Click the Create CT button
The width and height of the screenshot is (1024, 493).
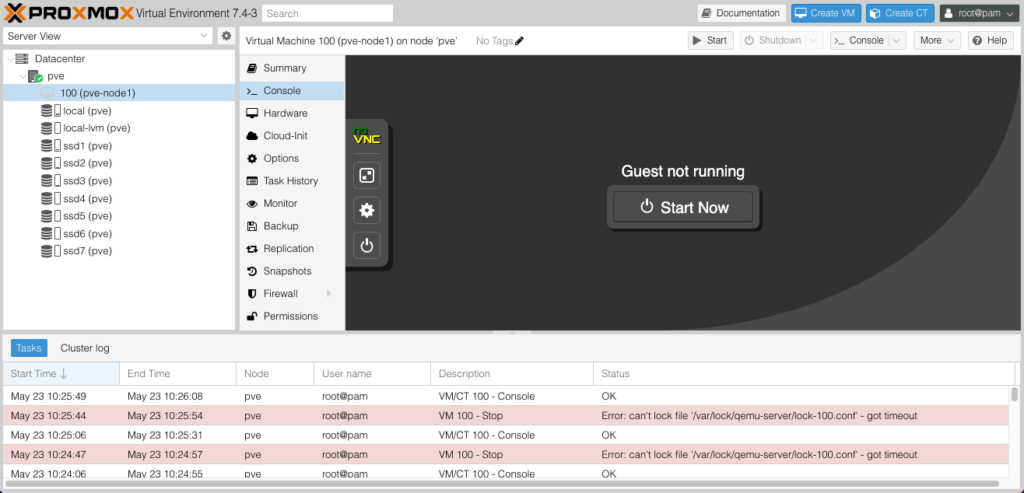tap(901, 13)
